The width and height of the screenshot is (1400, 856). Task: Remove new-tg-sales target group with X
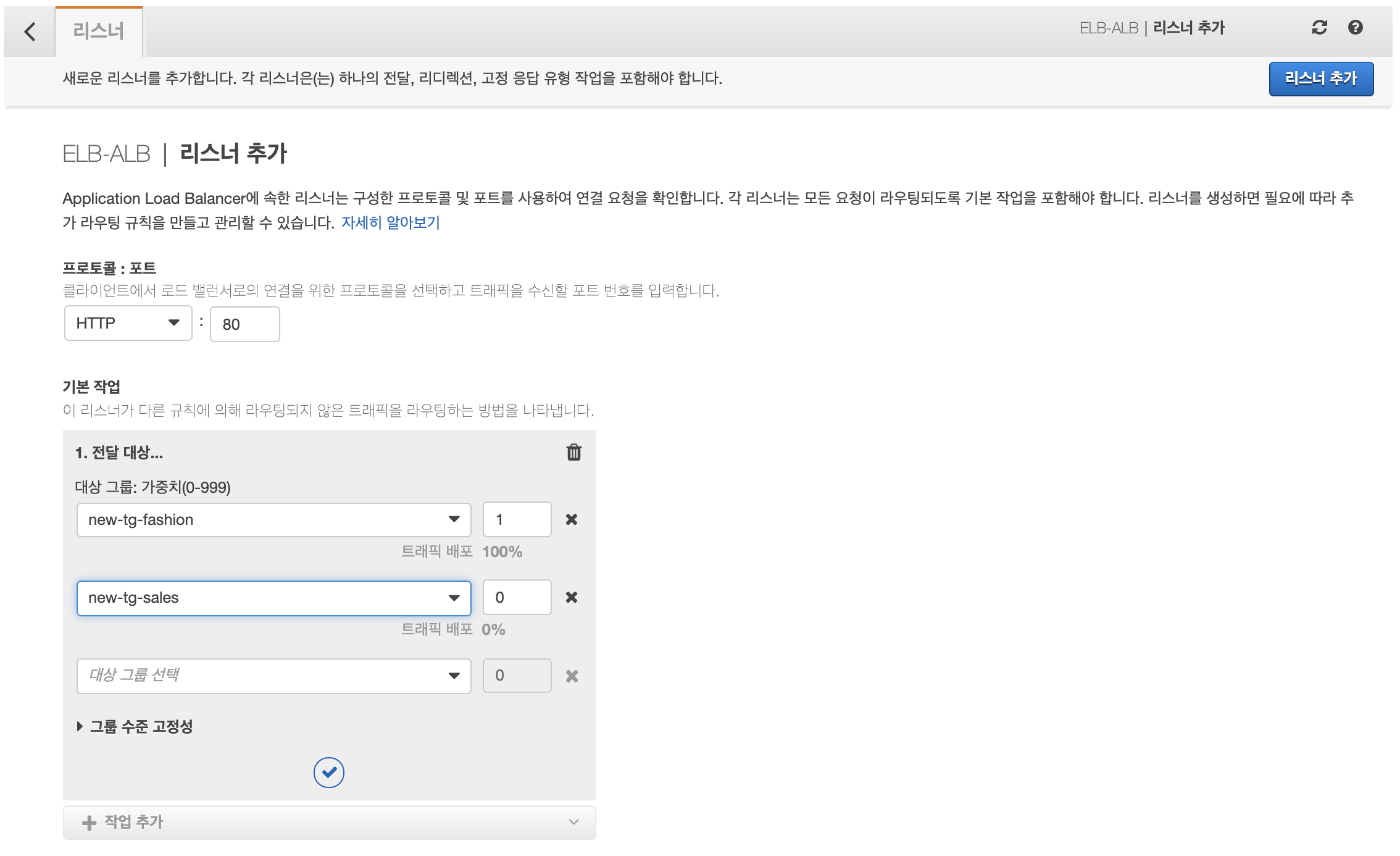(x=572, y=597)
